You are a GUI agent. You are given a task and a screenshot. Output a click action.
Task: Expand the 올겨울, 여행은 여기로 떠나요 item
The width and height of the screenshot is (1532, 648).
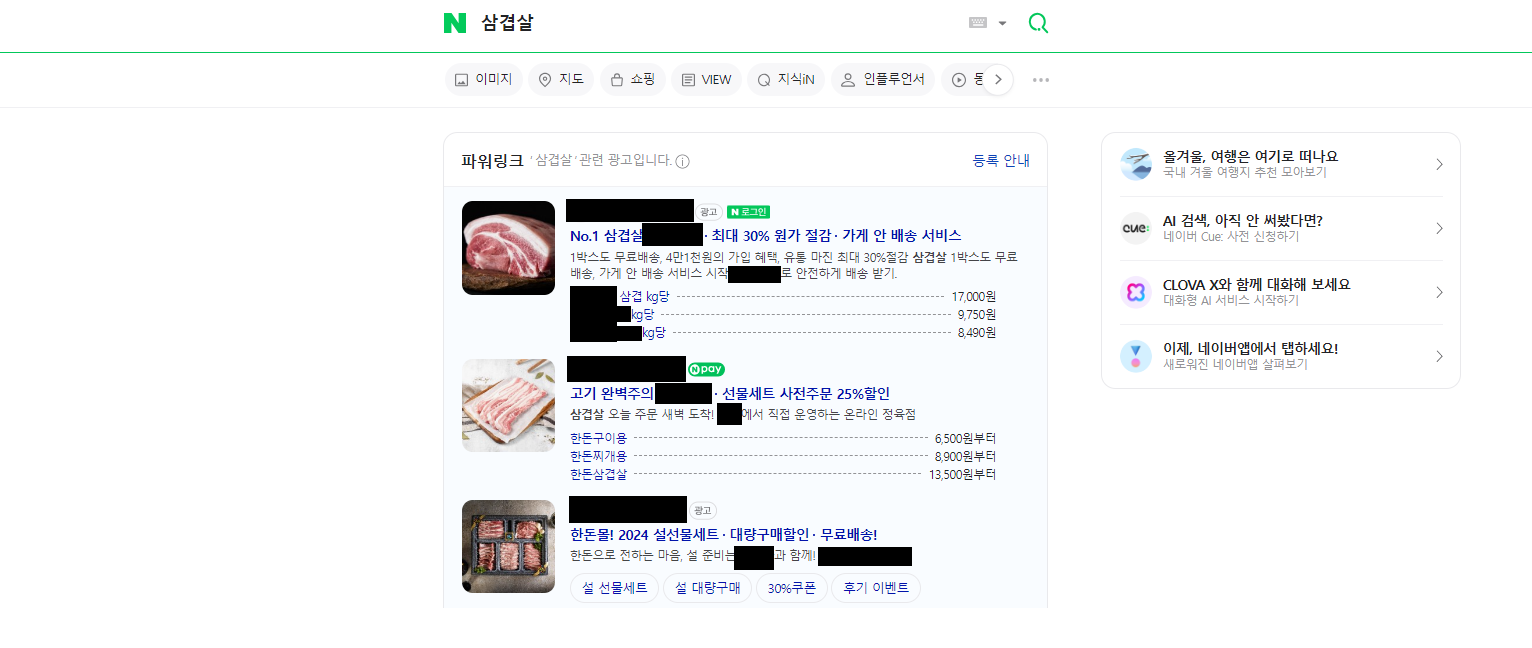coord(1281,164)
